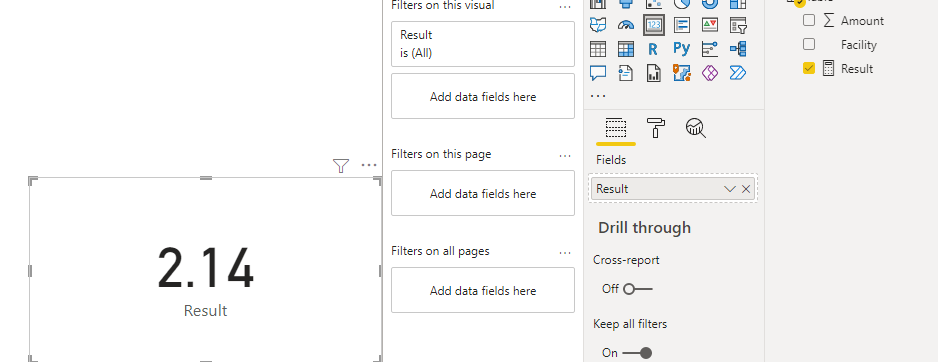Click the Keep all filters label
938x362 pixels.
630,324
